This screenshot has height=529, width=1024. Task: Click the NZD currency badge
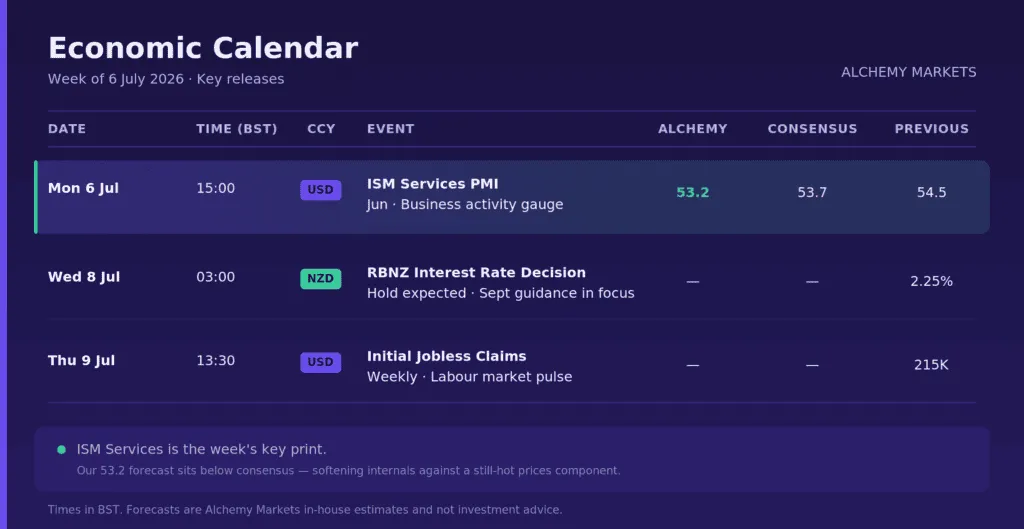tap(321, 279)
